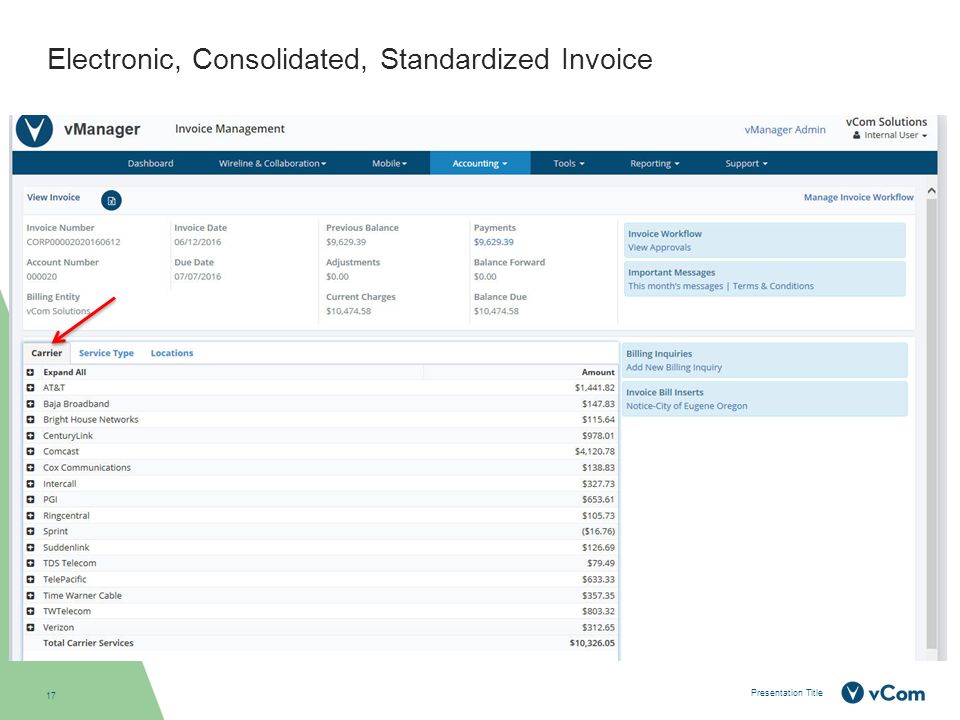Click the Comcast amount $4,120.78
The height and width of the screenshot is (720, 960).
tap(595, 452)
